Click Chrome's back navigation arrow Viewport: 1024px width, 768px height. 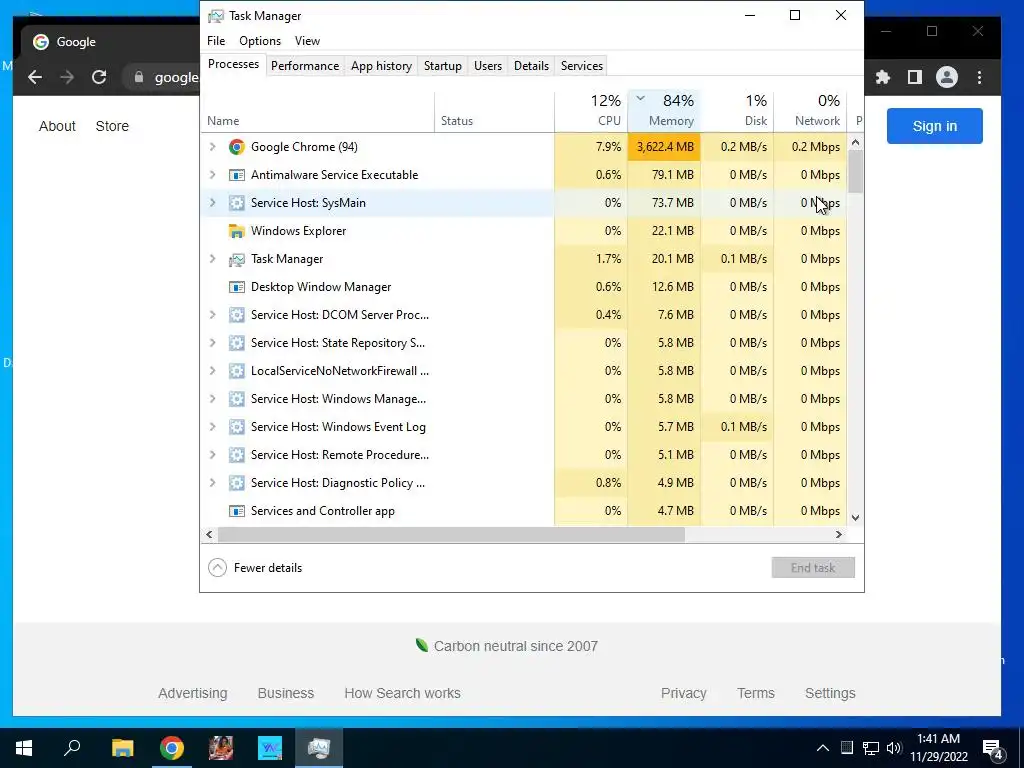coord(35,77)
